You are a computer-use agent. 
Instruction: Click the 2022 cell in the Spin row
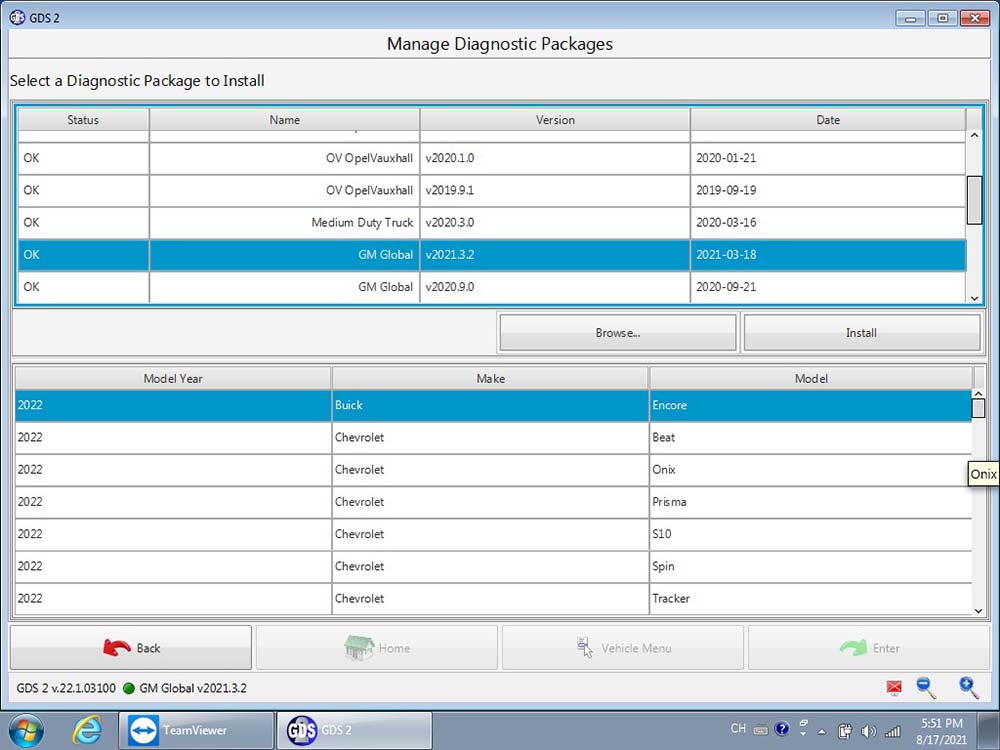(x=173, y=566)
